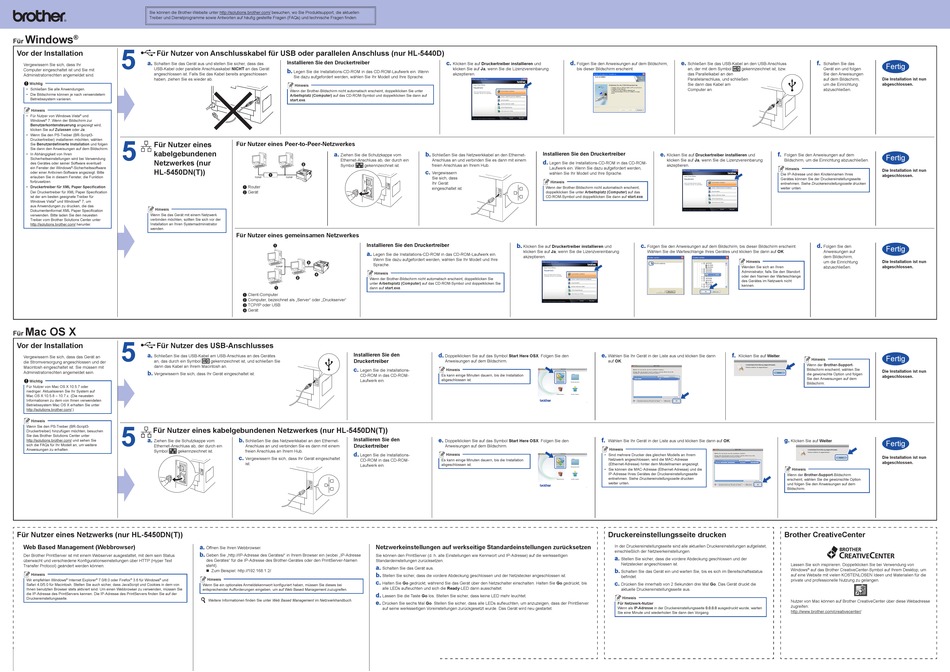Click the shared network diagram with Client-Computer

(297, 268)
